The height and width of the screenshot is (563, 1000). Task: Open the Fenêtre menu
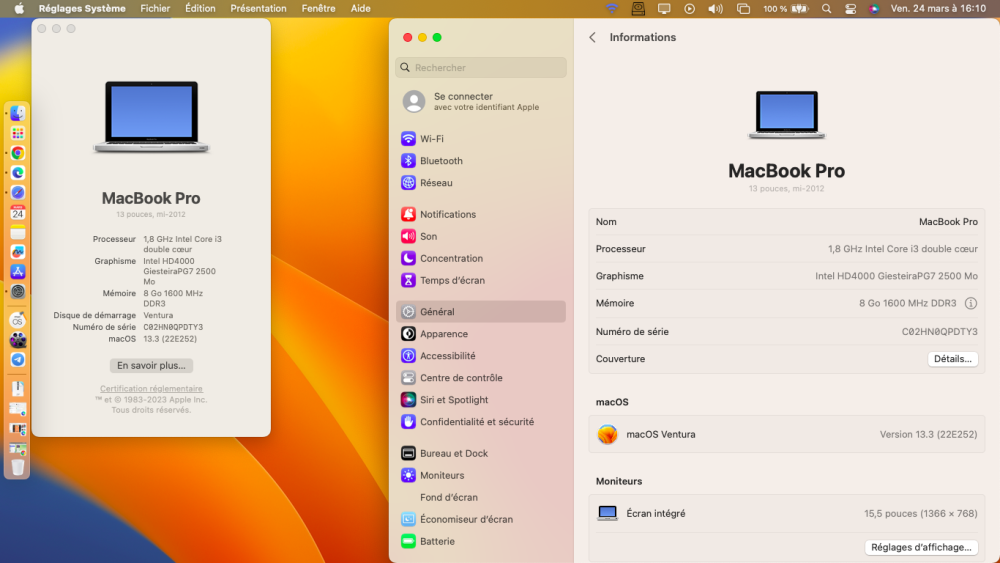tap(318, 8)
